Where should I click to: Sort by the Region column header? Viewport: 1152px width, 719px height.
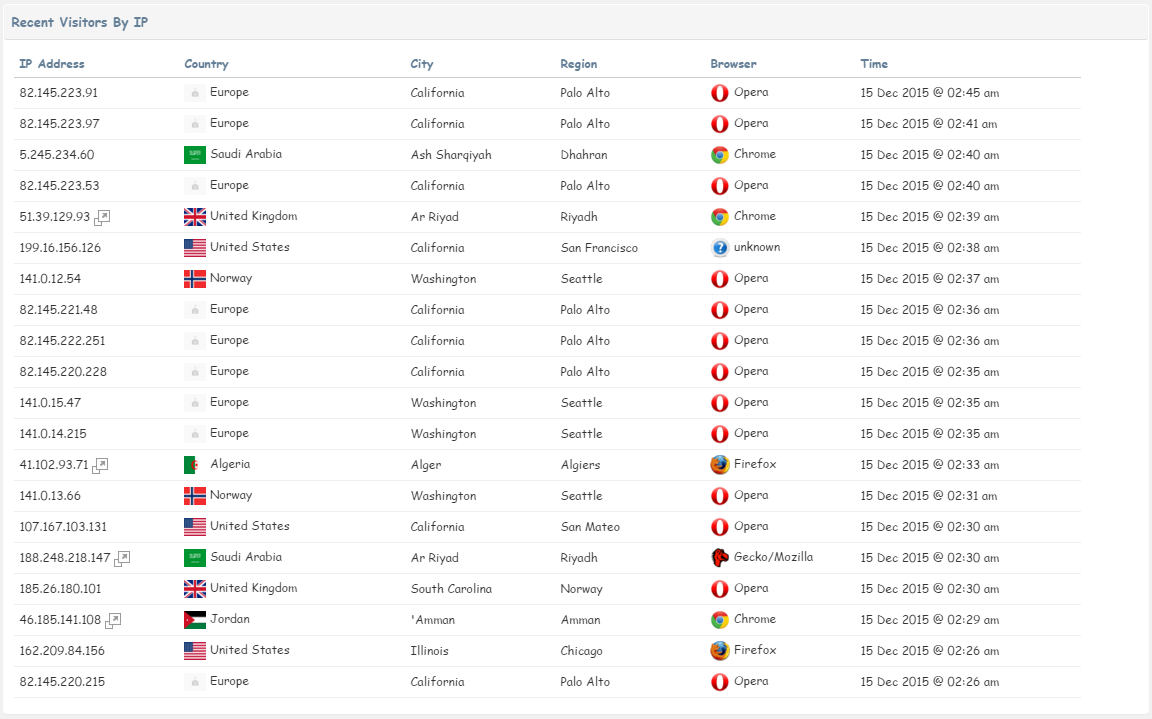579,64
